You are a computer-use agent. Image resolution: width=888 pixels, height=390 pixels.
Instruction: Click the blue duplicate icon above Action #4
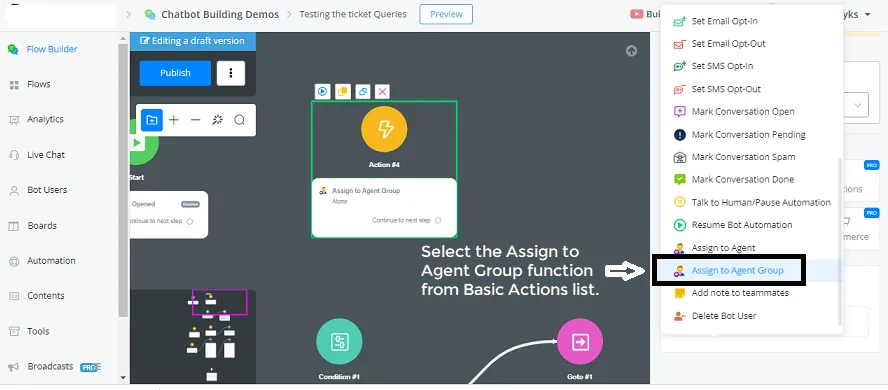(362, 91)
